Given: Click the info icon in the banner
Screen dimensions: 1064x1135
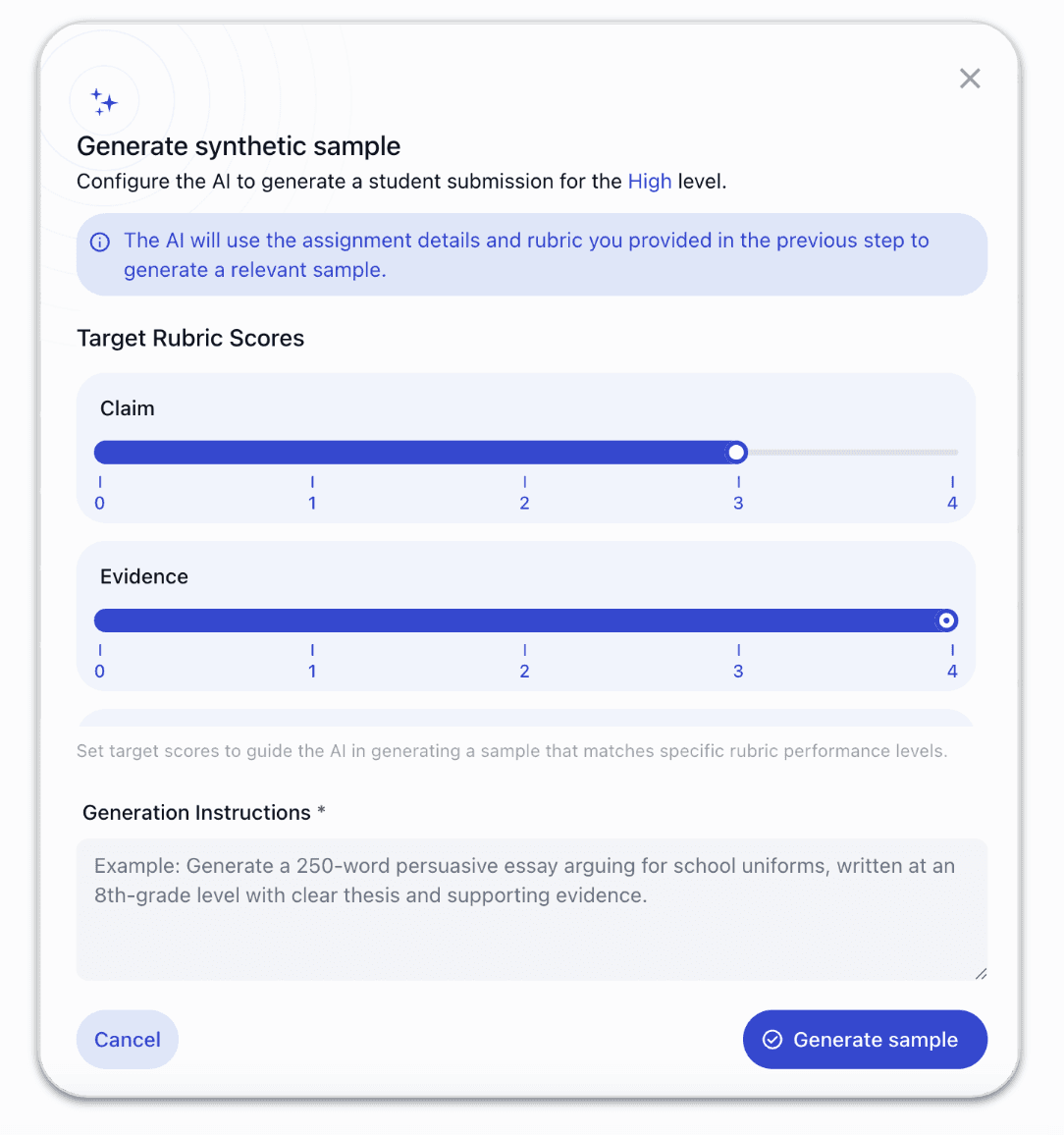Looking at the screenshot, I should [x=100, y=242].
